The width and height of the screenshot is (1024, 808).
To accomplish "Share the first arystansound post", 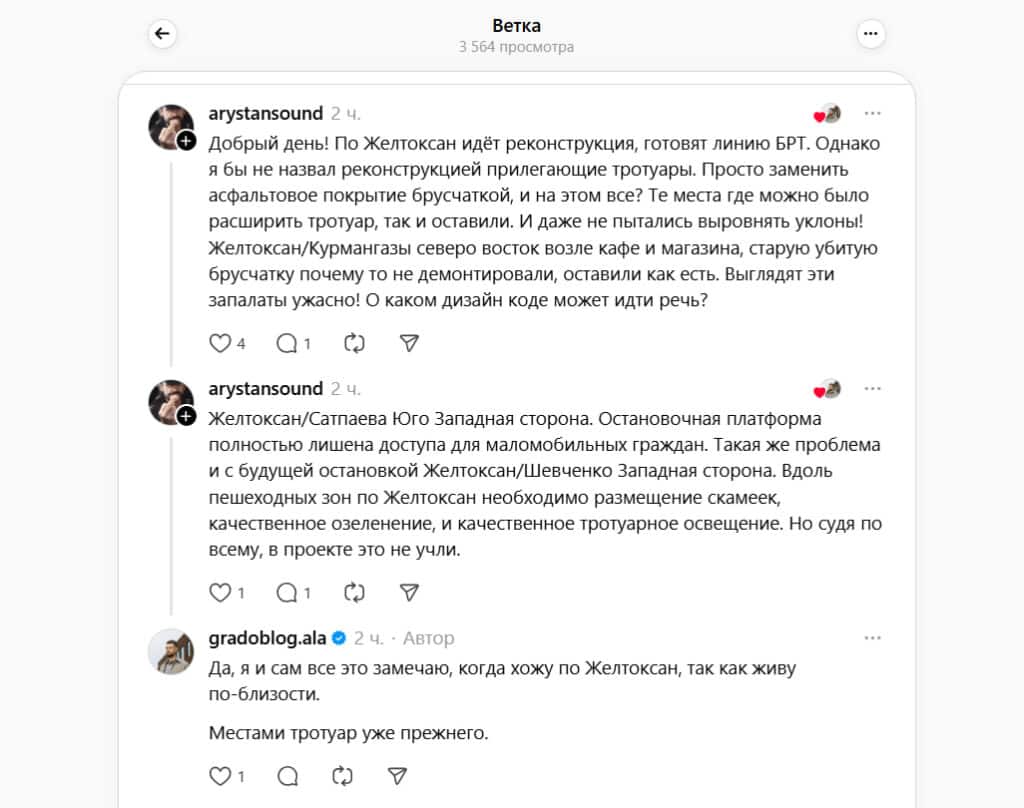I will 409,343.
